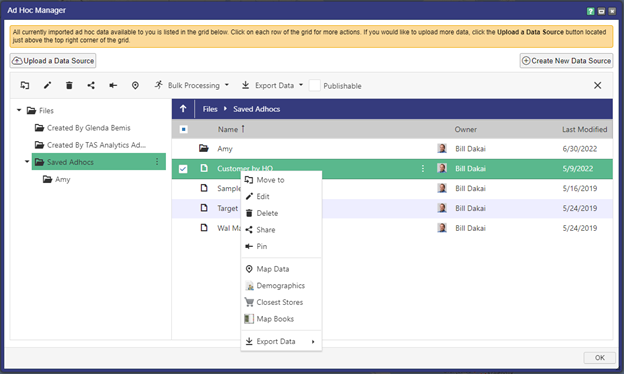The height and width of the screenshot is (374, 624).
Task: Open the Amy folder row icon
Action: pos(204,148)
